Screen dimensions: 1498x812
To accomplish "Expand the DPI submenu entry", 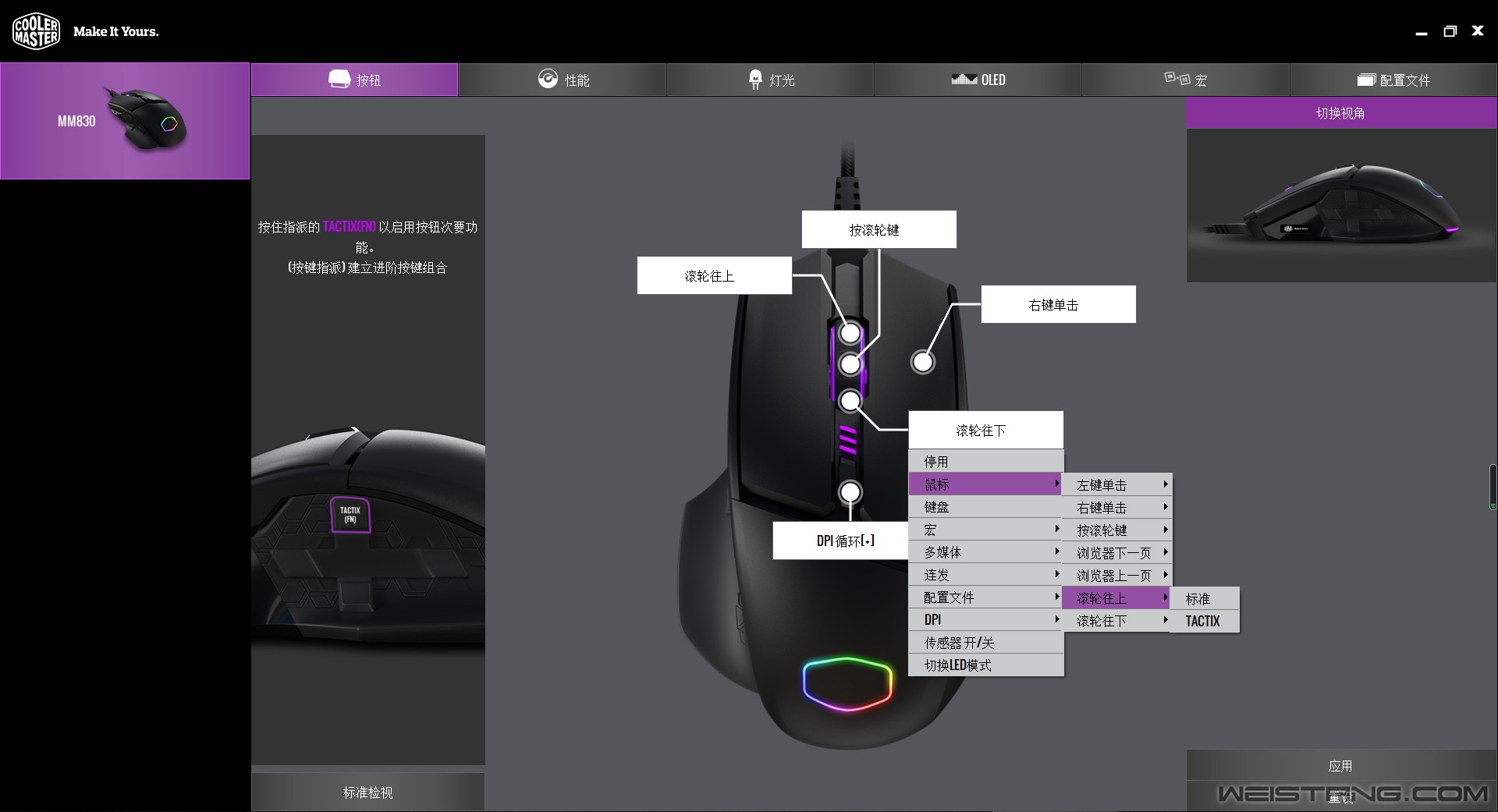I will (x=986, y=619).
